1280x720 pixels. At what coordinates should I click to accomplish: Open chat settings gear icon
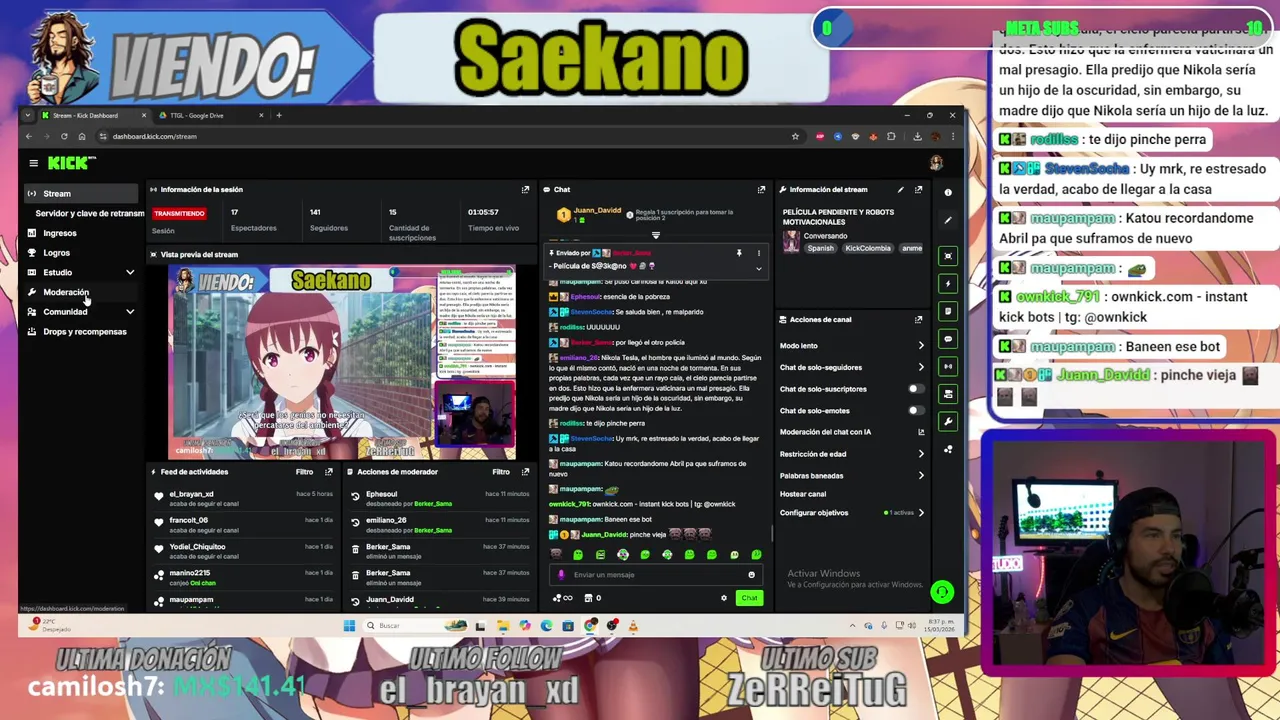pos(724,598)
